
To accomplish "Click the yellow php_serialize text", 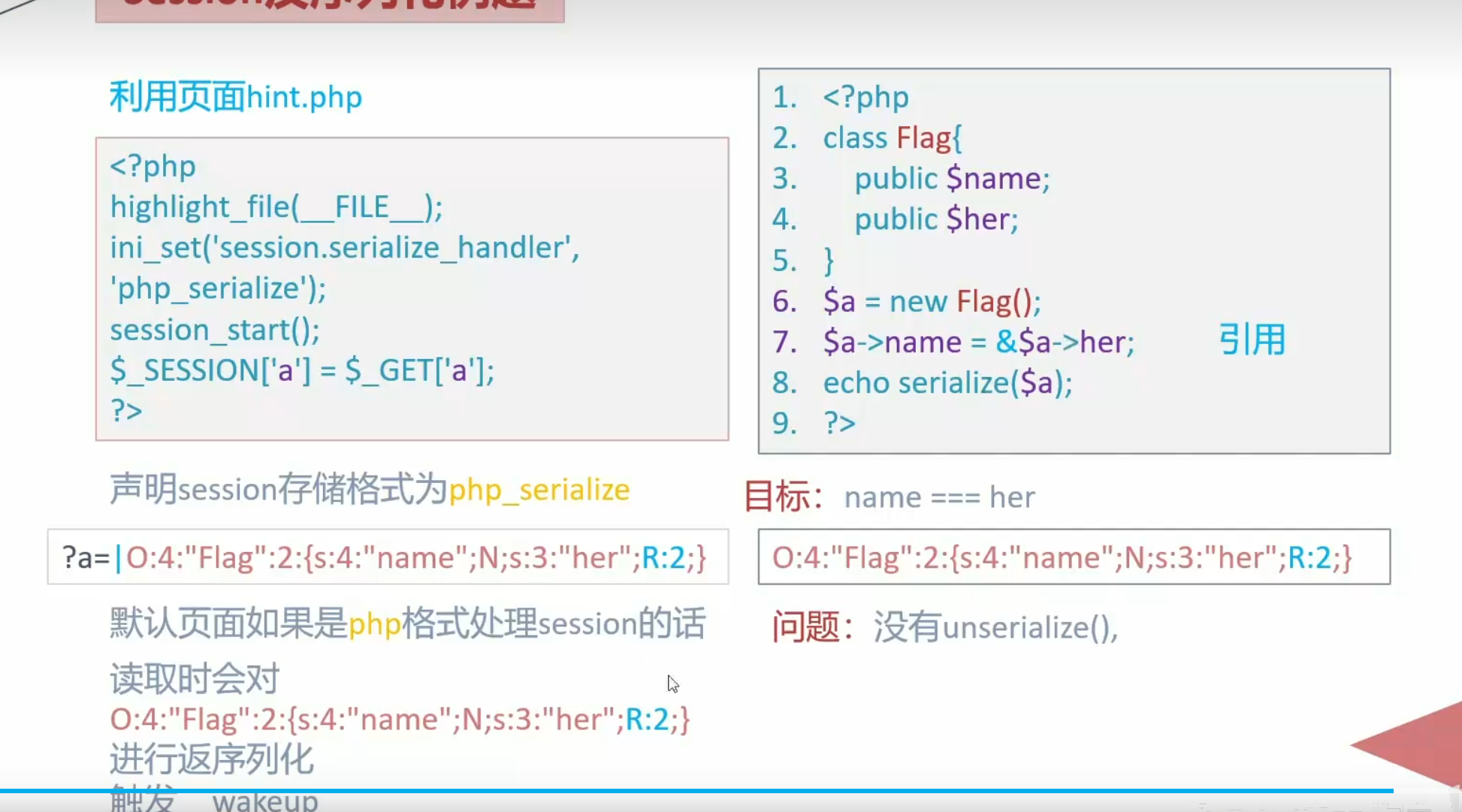I will (539, 490).
